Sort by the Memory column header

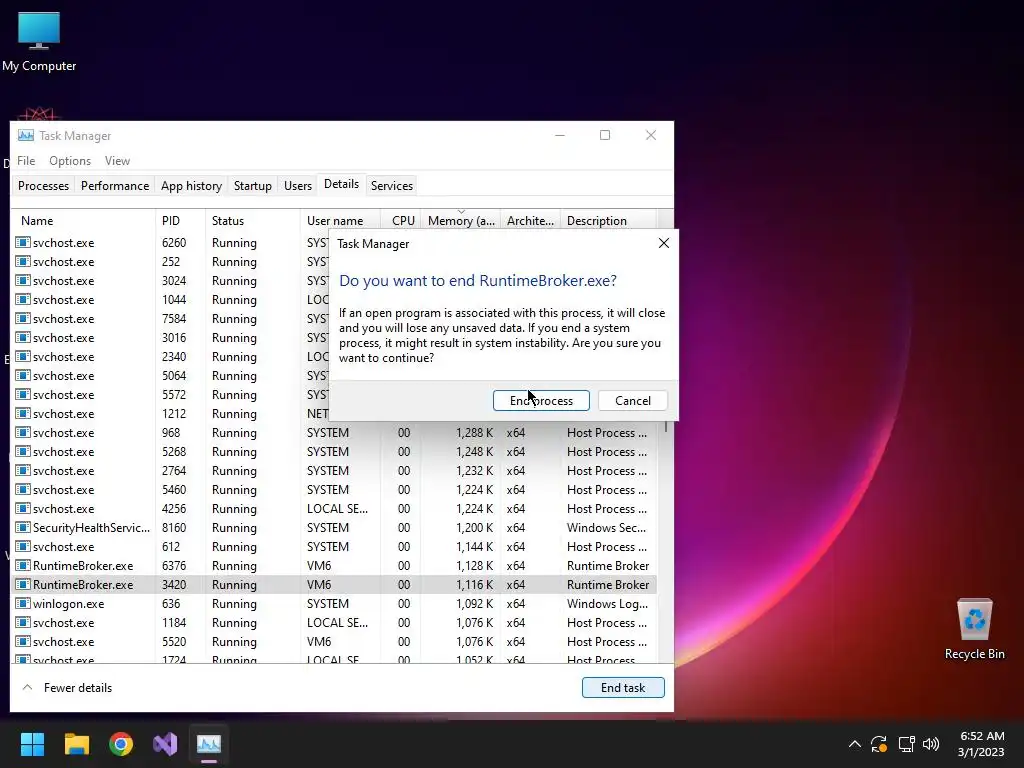(x=461, y=221)
